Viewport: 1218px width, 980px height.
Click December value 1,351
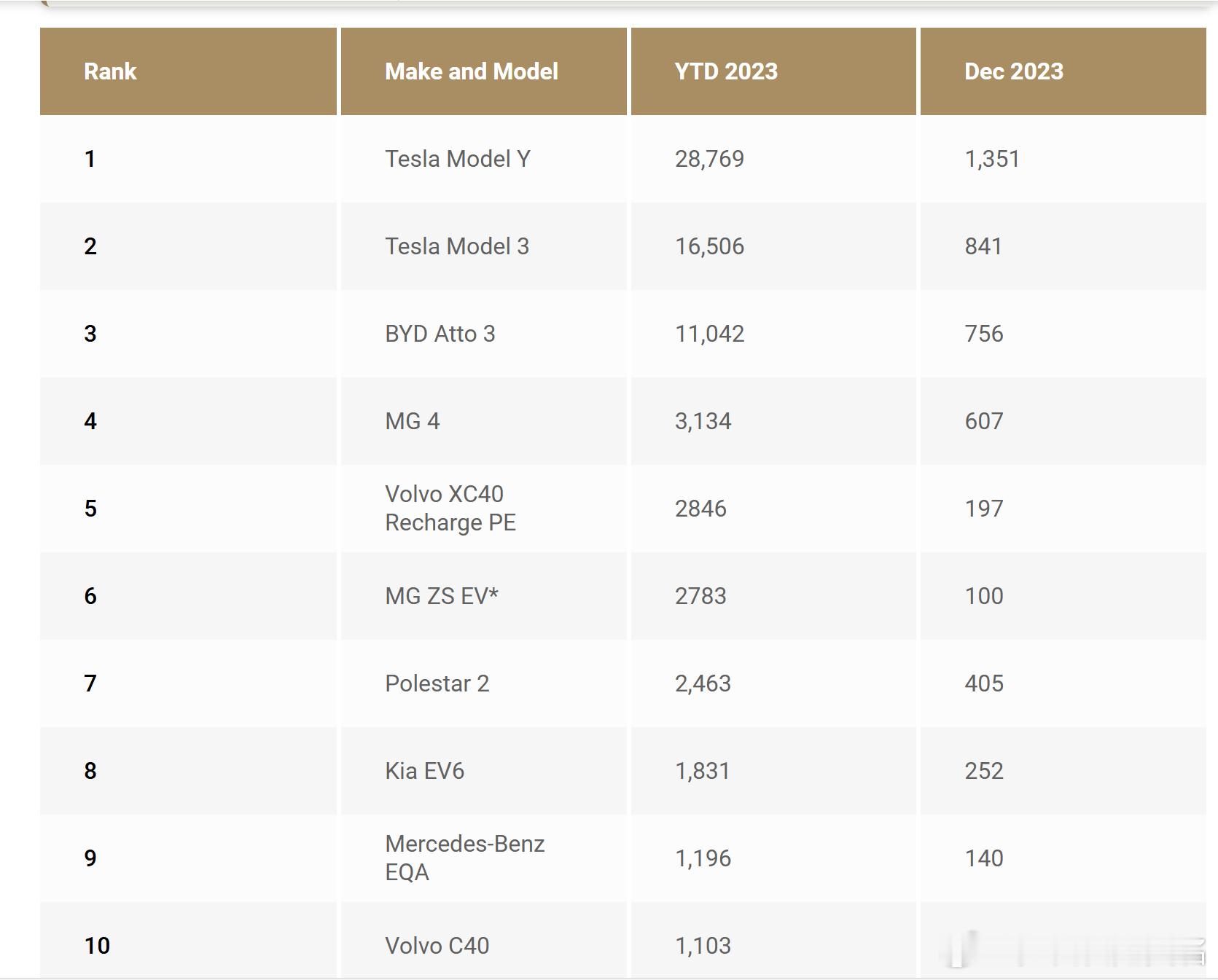(992, 159)
